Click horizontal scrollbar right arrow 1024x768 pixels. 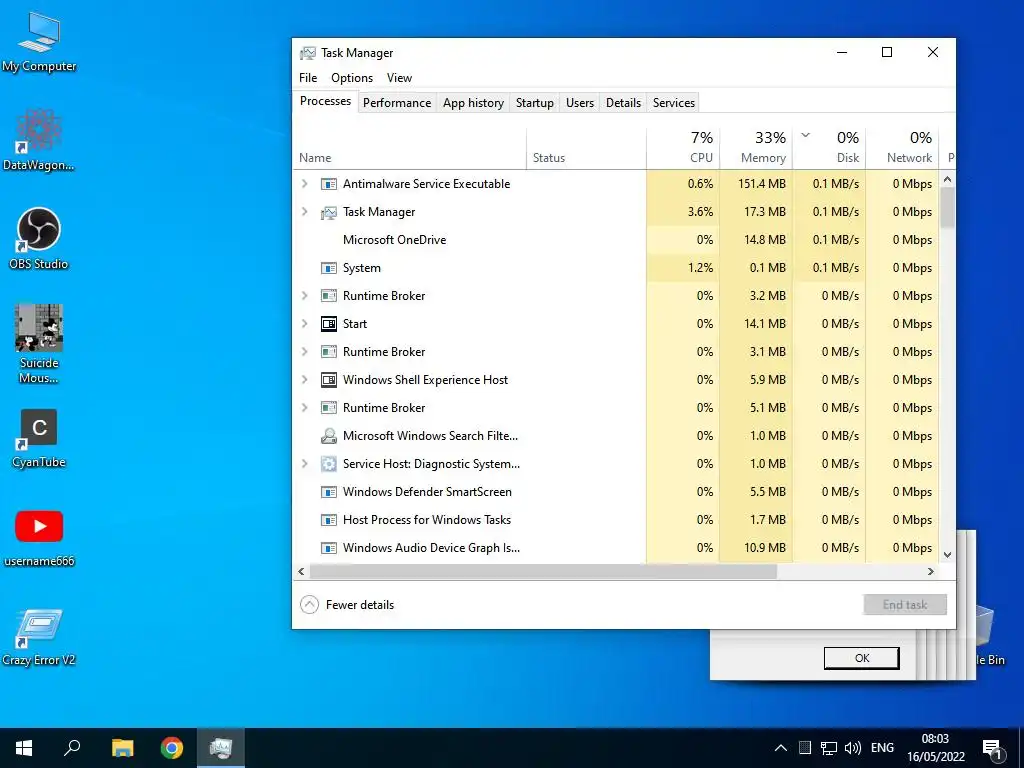(931, 571)
